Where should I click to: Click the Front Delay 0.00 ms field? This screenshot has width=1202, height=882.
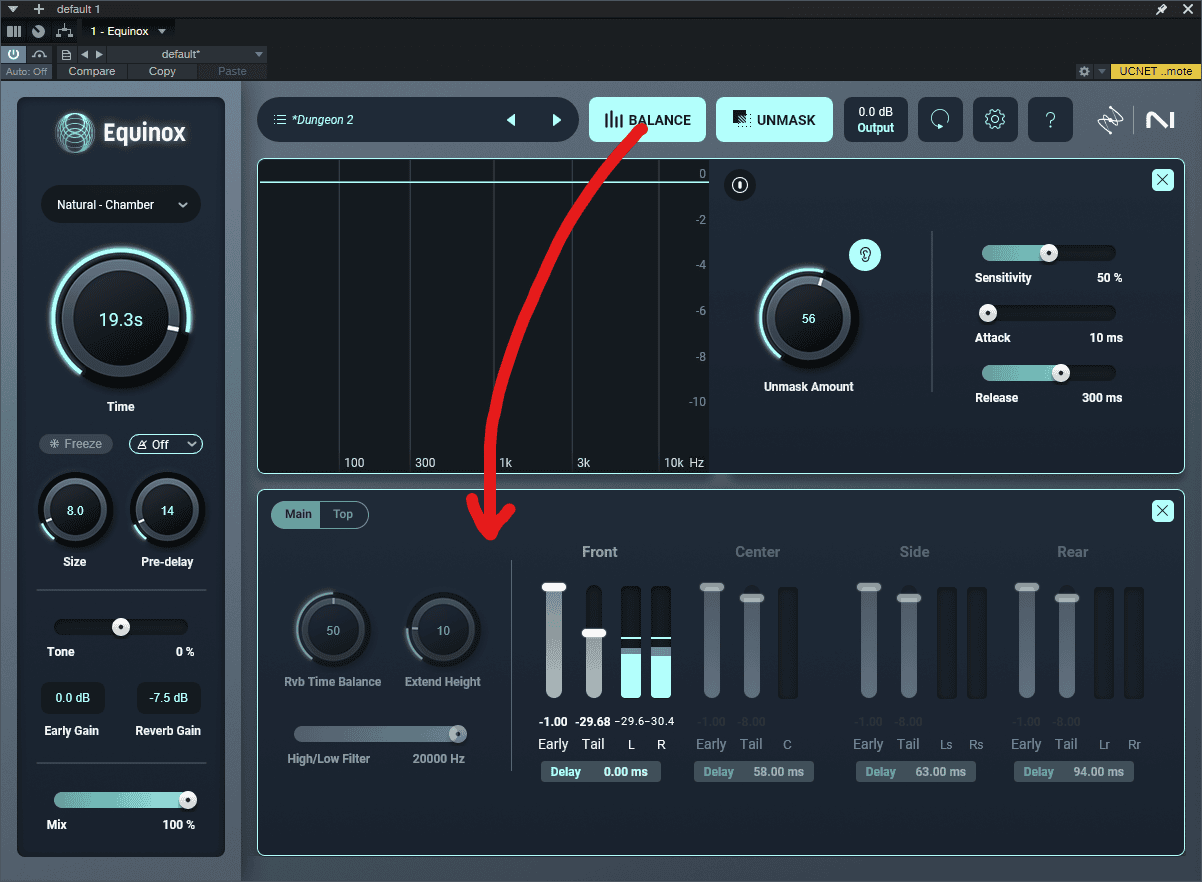(601, 772)
